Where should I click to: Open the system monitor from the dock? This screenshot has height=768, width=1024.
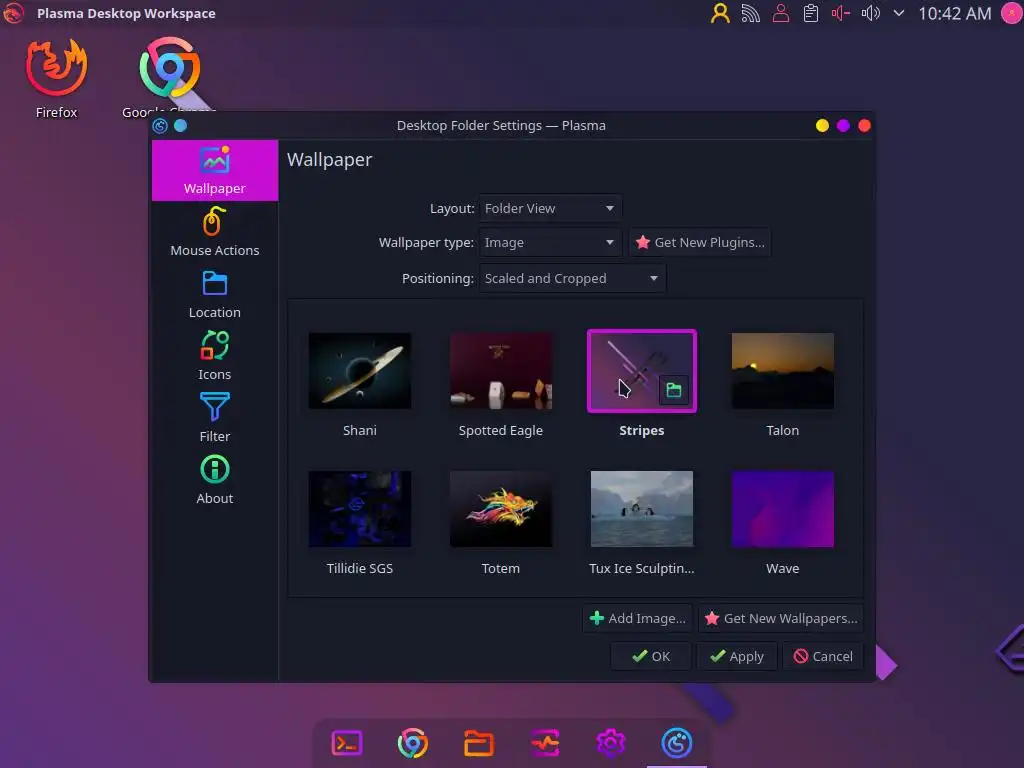(x=545, y=743)
